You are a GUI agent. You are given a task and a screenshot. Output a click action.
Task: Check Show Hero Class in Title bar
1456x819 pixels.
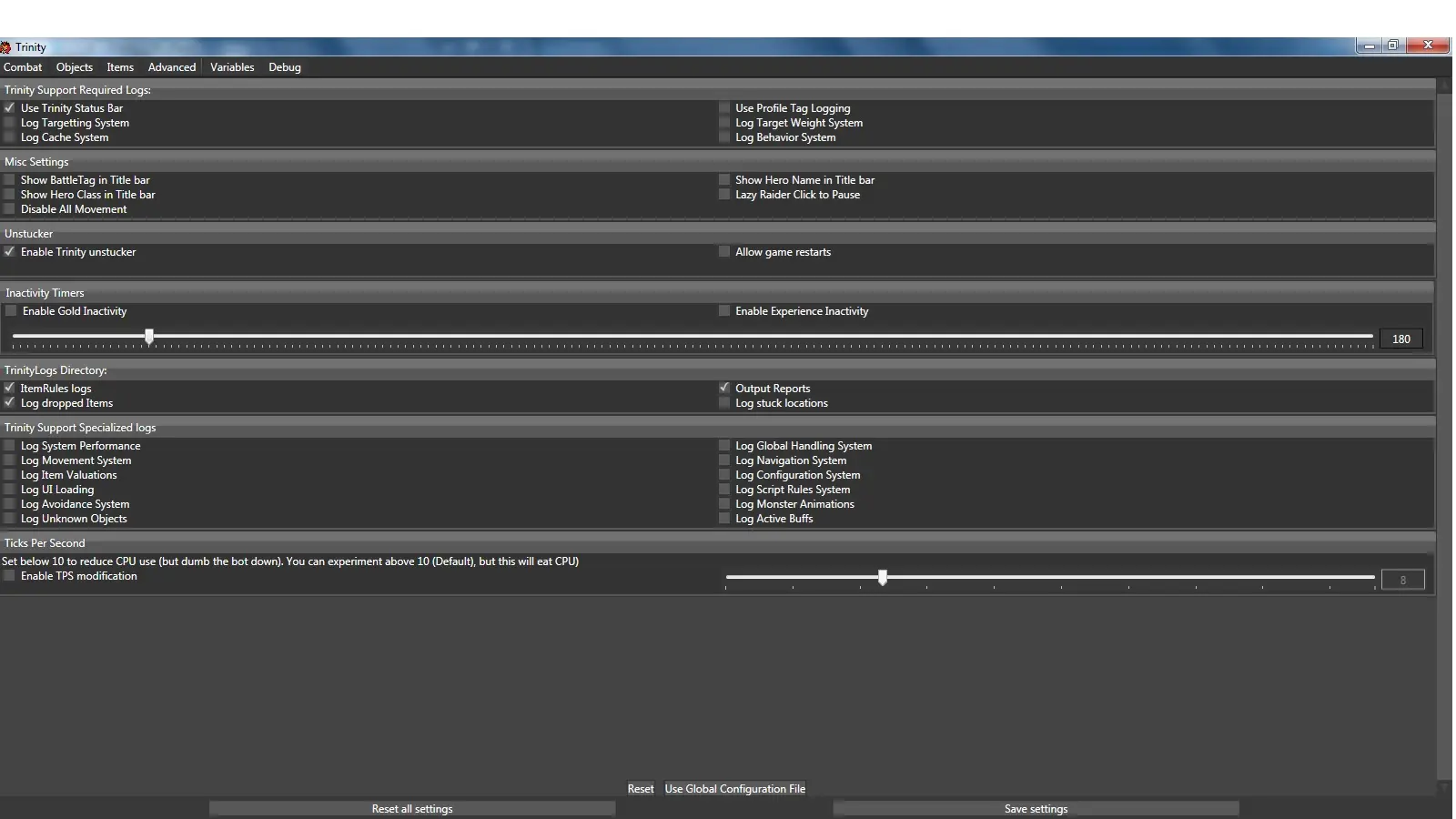pos(10,194)
